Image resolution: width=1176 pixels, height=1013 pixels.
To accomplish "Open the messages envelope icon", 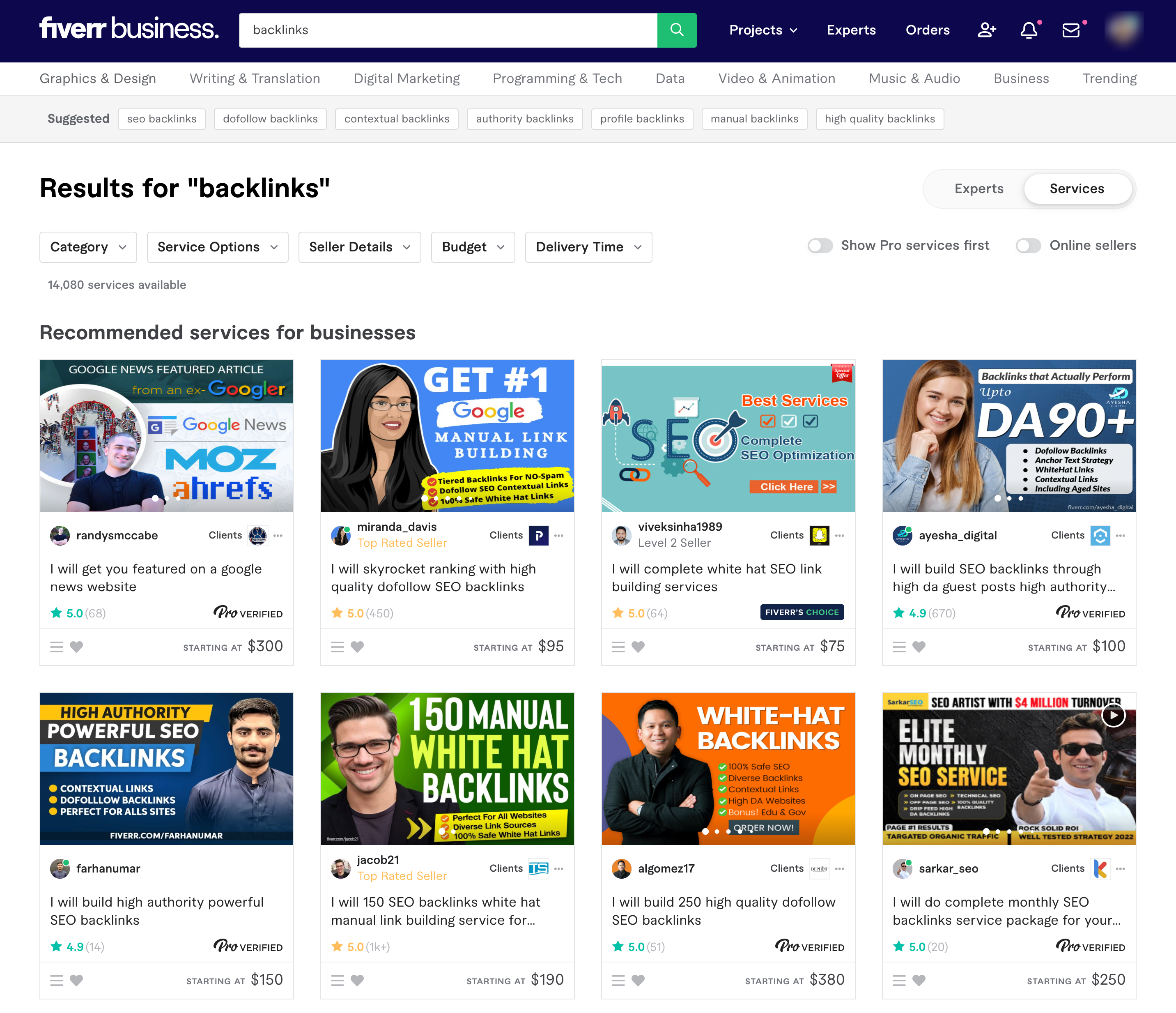I will pyautogui.click(x=1070, y=30).
